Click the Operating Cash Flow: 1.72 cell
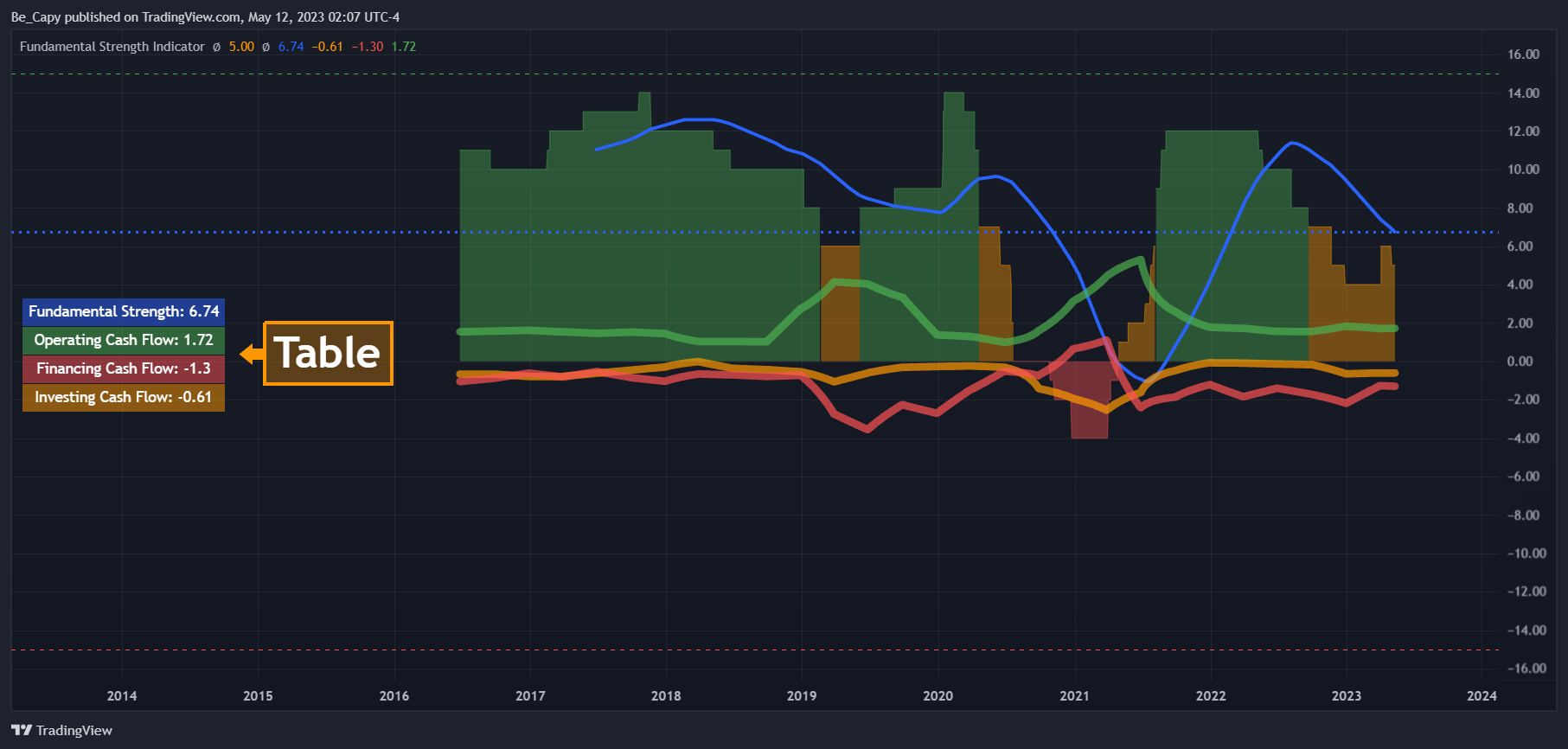 (x=124, y=340)
